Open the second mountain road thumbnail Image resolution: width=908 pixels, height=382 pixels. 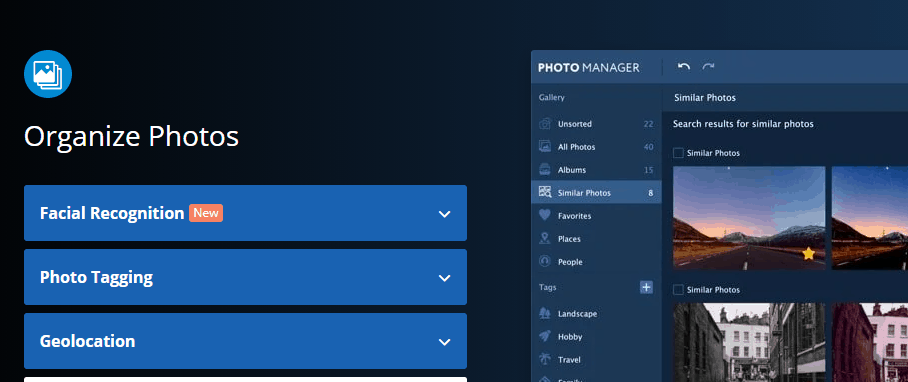click(x=870, y=218)
